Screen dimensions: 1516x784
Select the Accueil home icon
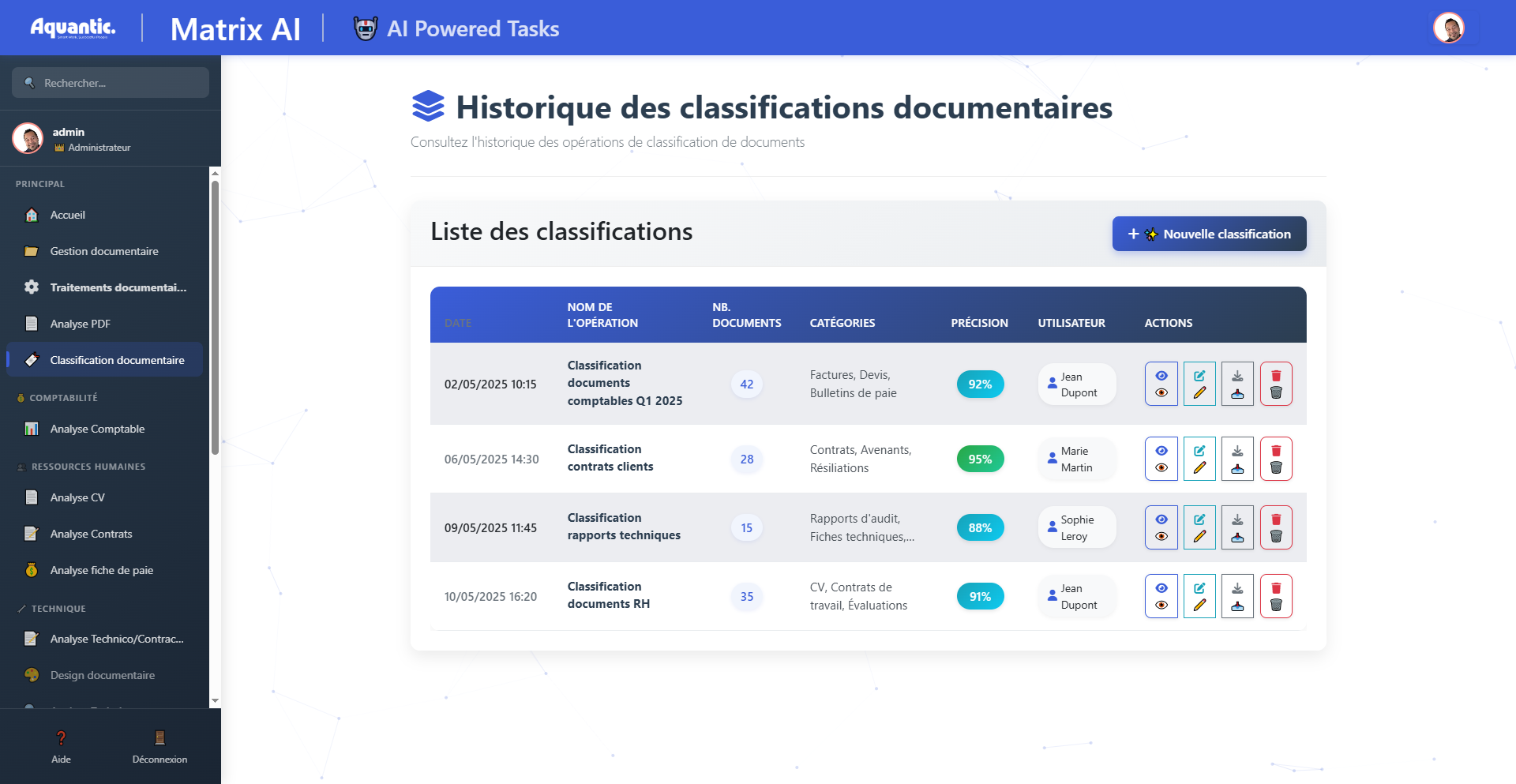32,215
